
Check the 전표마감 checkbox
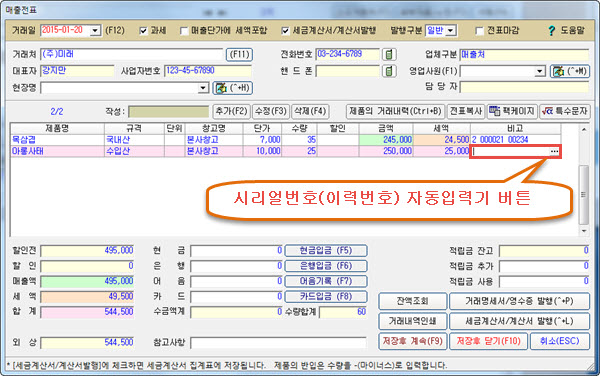click(x=479, y=31)
